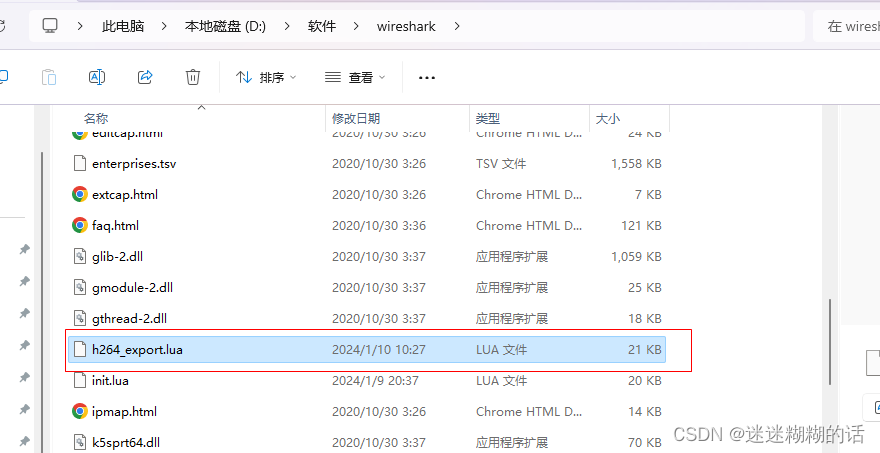Viewport: 880px width, 453px height.
Task: Click the dll icon of glib-2.dll
Action: (80, 257)
